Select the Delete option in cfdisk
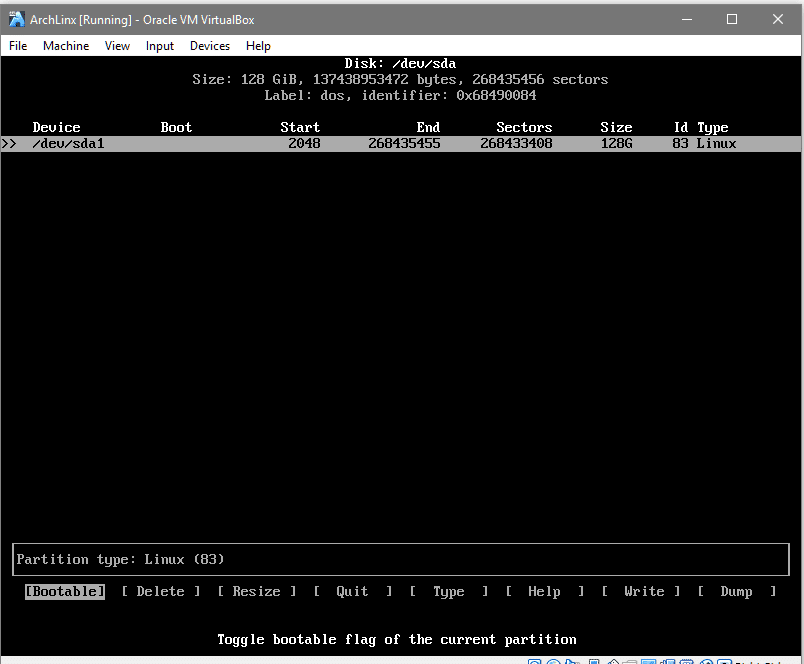This screenshot has width=804, height=664. (160, 591)
